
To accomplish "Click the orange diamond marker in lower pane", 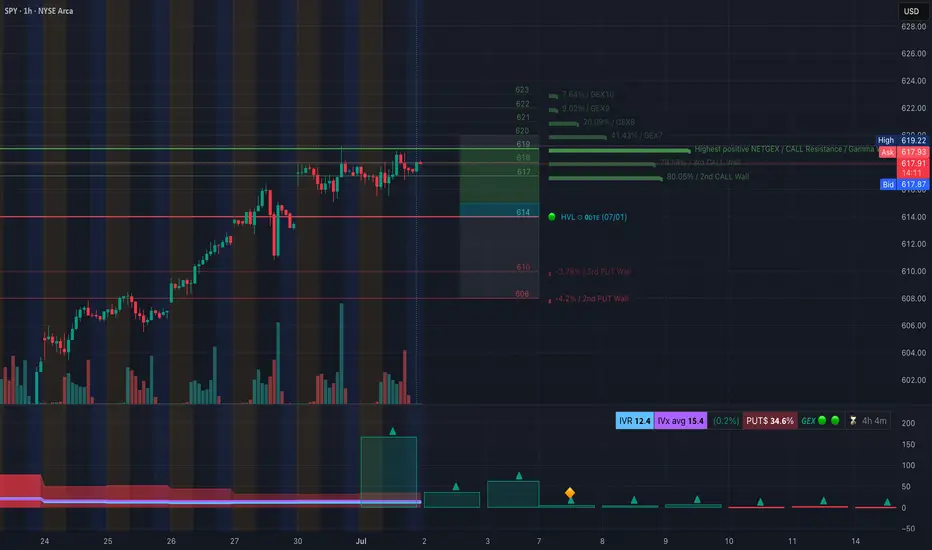I will pos(569,492).
